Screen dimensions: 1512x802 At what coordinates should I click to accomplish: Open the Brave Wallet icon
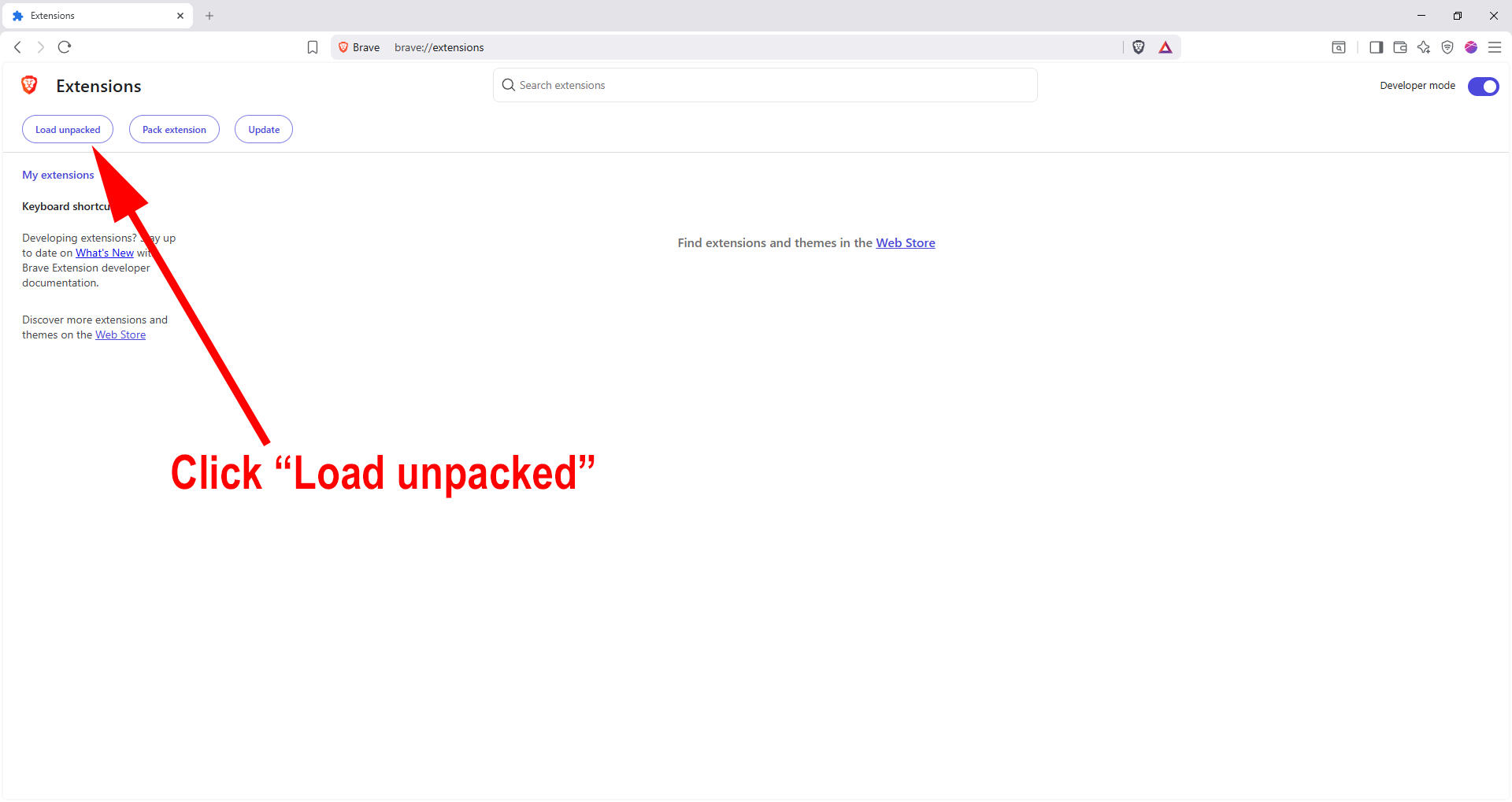[1399, 47]
